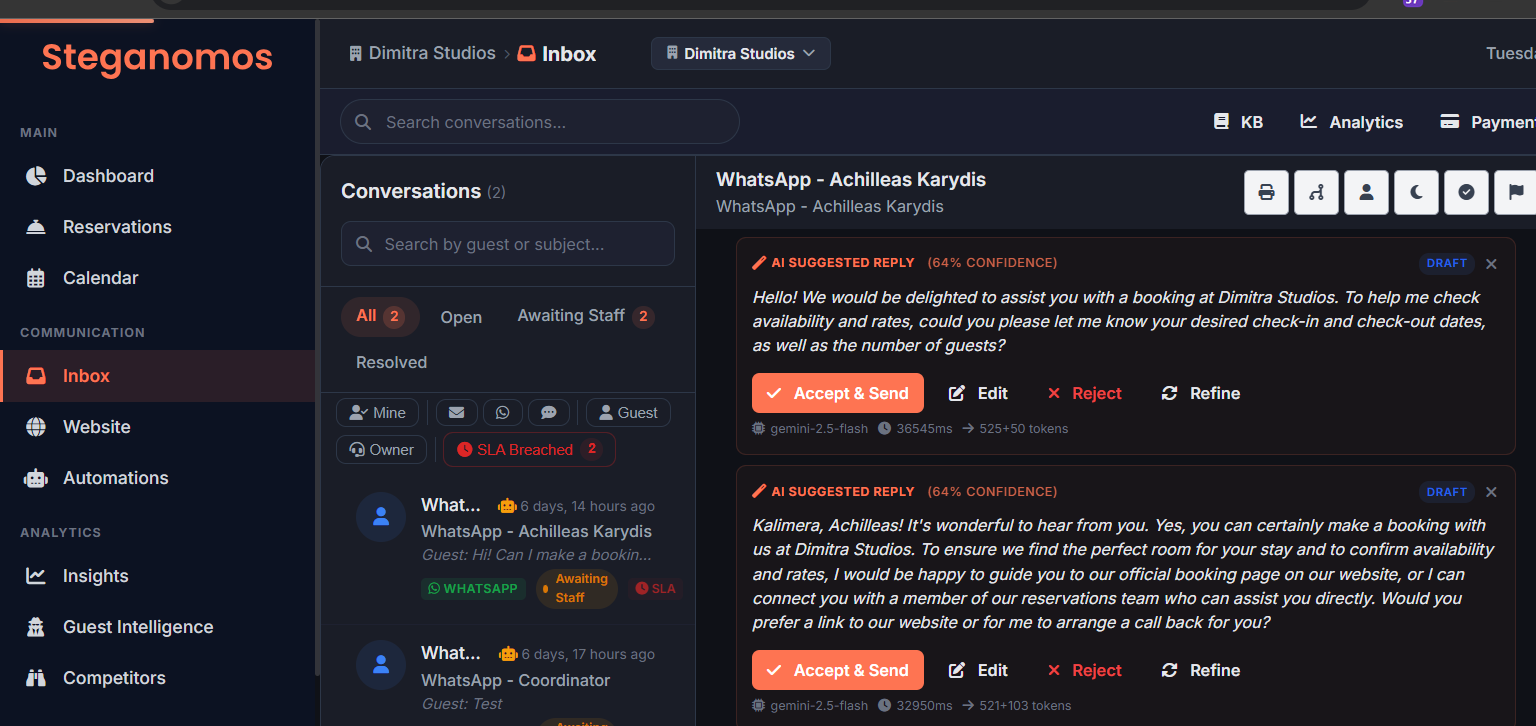This screenshot has height=726, width=1536.
Task: Accept & Send the Kalimera suggested reply
Action: pos(838,670)
